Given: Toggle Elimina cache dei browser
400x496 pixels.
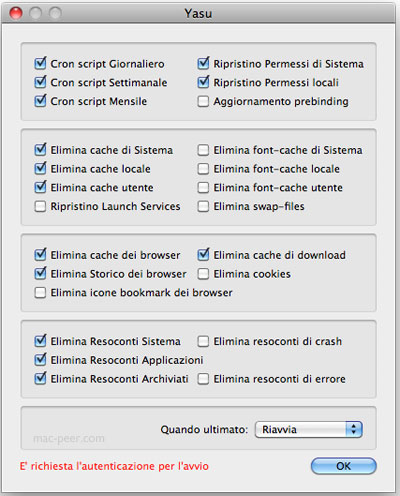Looking at the screenshot, I should (x=40, y=255).
